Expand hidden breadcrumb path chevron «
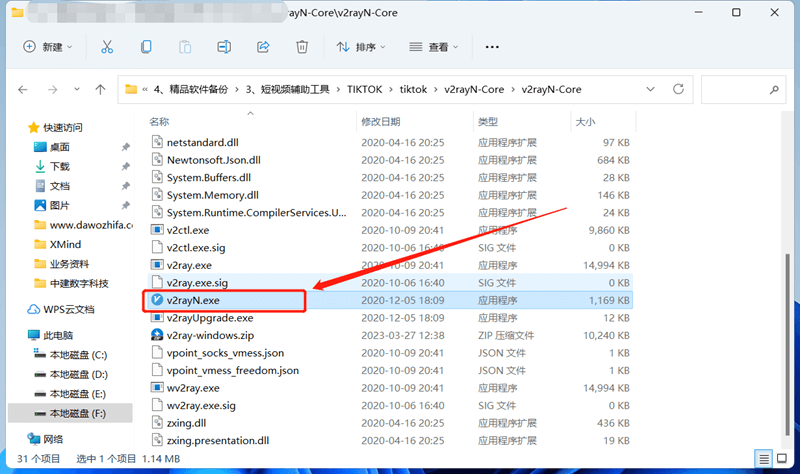 tap(145, 89)
